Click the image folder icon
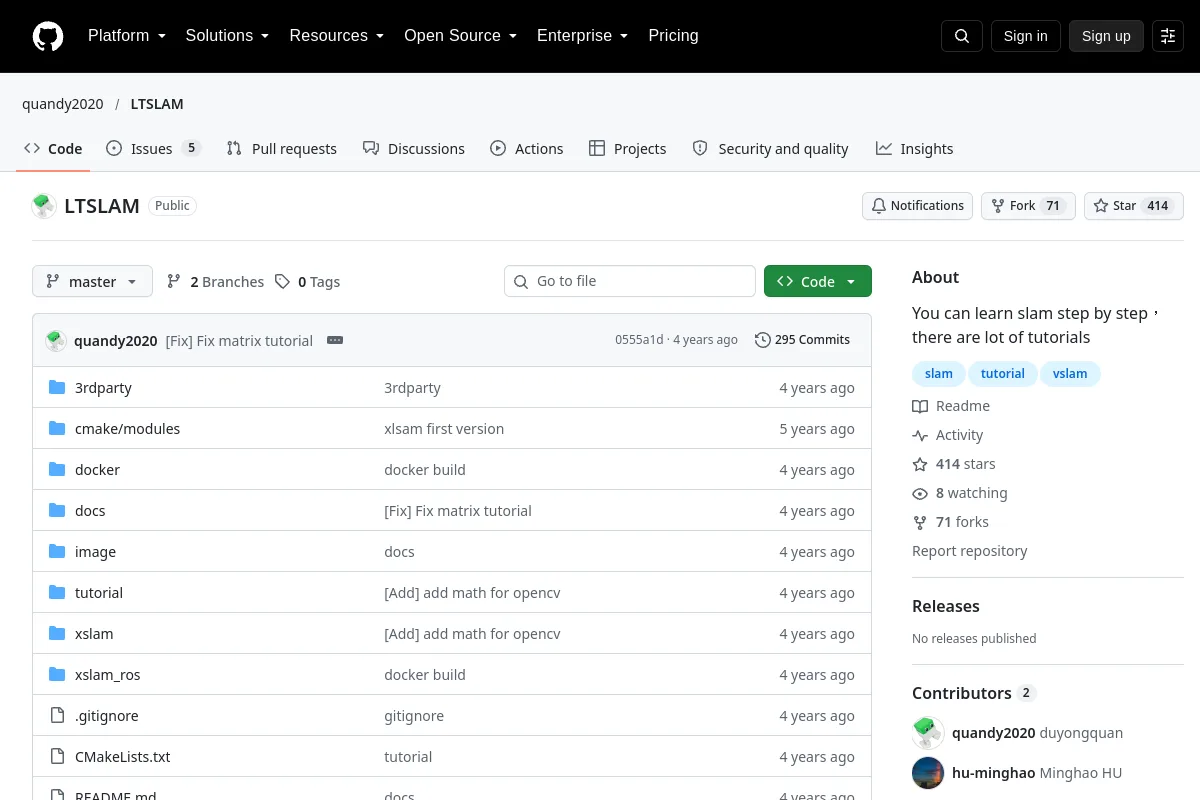The image size is (1200, 800). coord(57,552)
